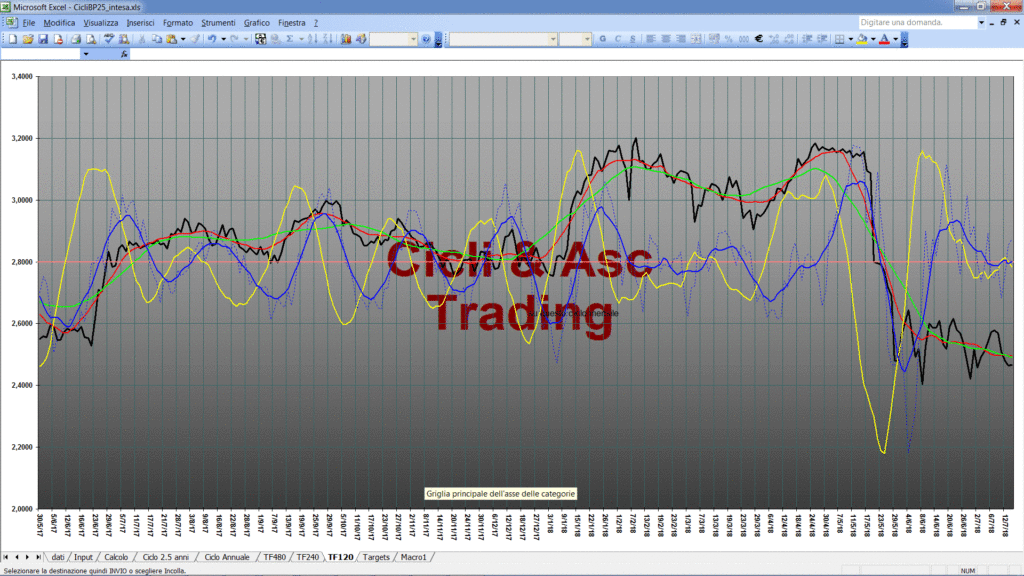
Task: Sort descending with the Z-A icon
Action: tap(328, 39)
